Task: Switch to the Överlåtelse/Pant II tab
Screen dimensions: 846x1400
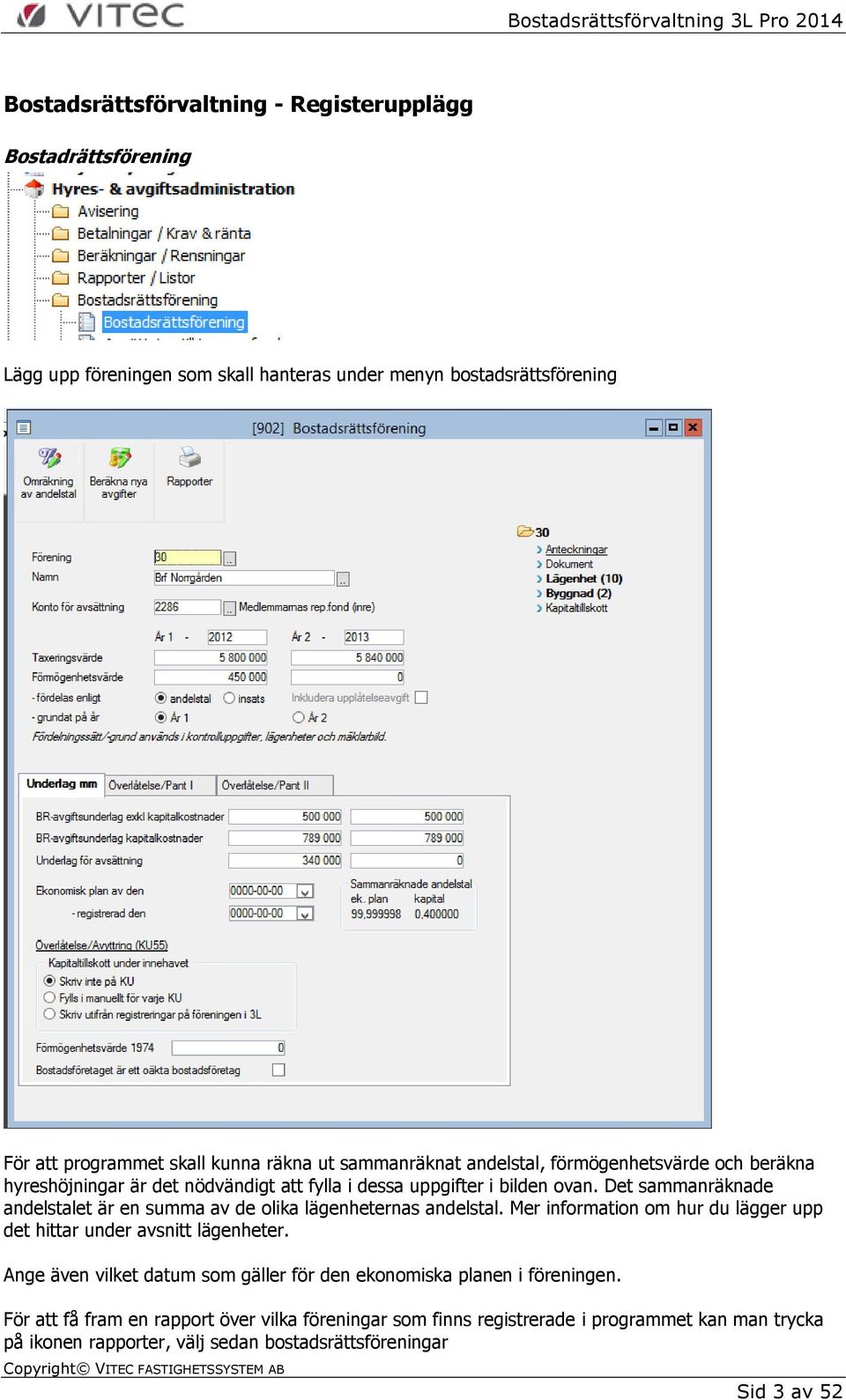Action: tap(275, 785)
